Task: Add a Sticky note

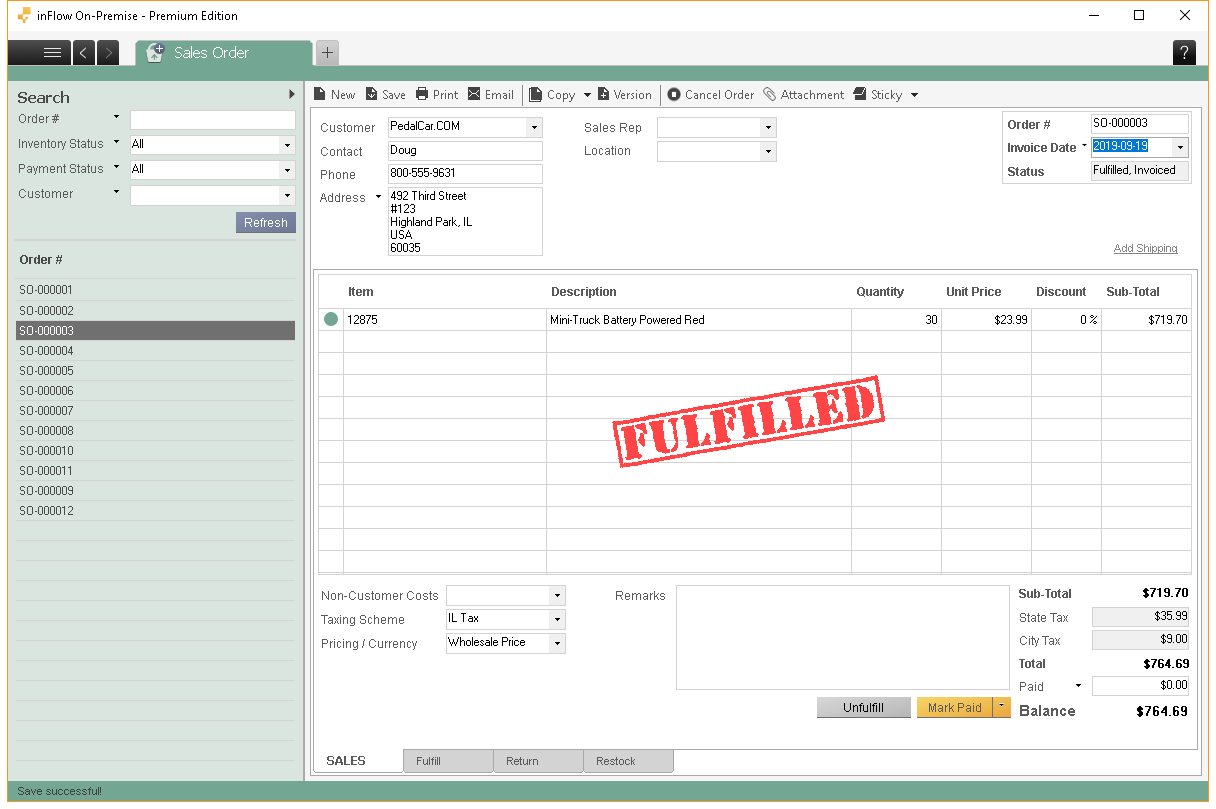Action: point(878,95)
